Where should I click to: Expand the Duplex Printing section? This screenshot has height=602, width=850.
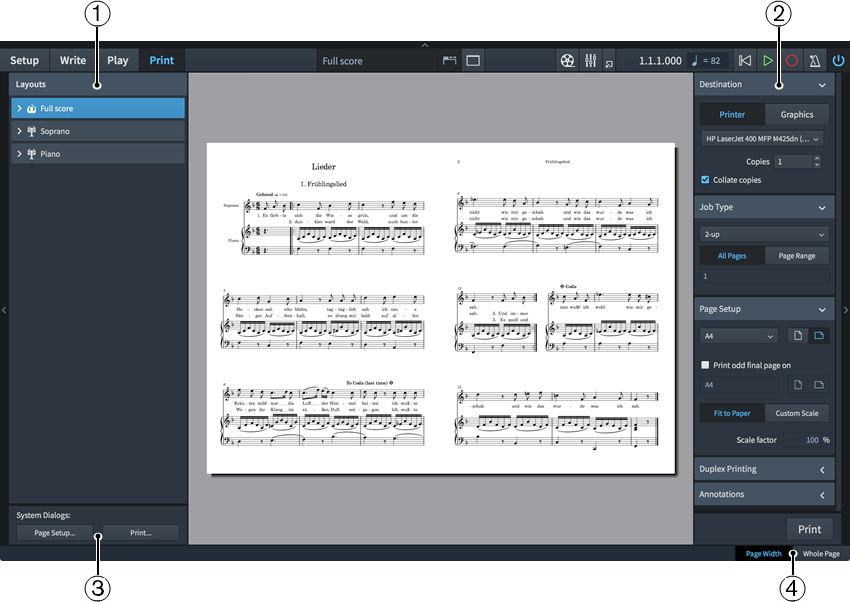[763, 469]
